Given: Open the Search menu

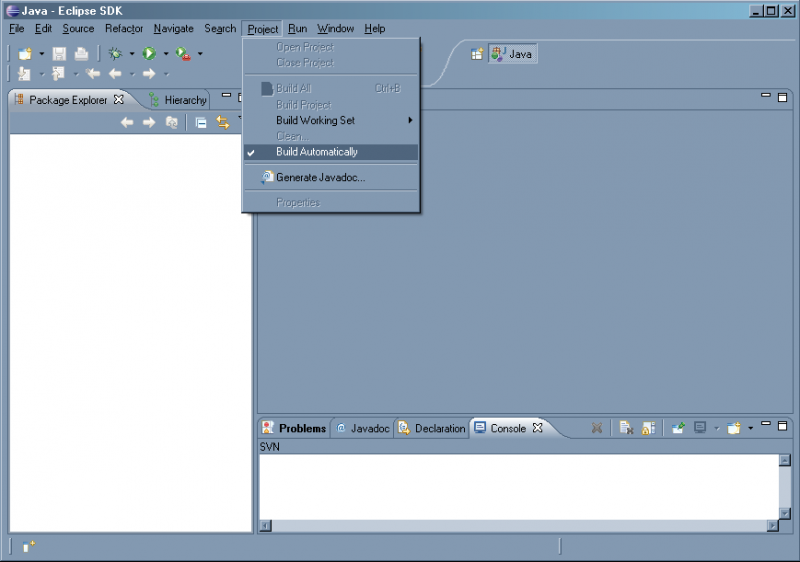Looking at the screenshot, I should pyautogui.click(x=220, y=29).
